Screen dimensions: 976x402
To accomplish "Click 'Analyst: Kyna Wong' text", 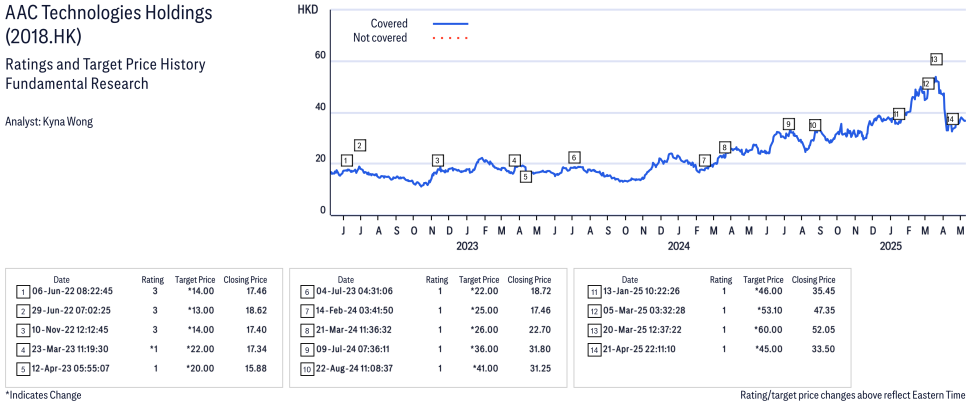I will click(x=49, y=122).
